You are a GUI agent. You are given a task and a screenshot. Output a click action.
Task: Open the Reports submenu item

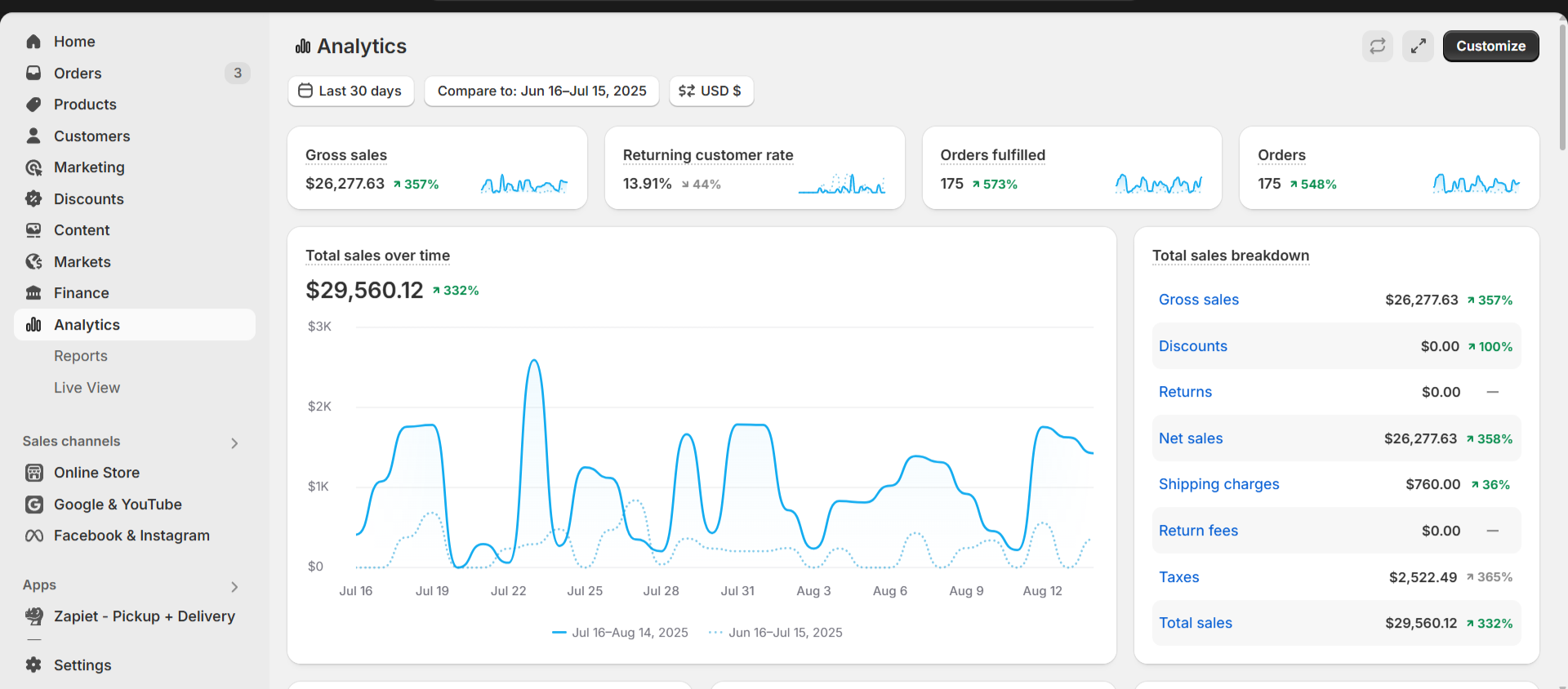click(81, 356)
